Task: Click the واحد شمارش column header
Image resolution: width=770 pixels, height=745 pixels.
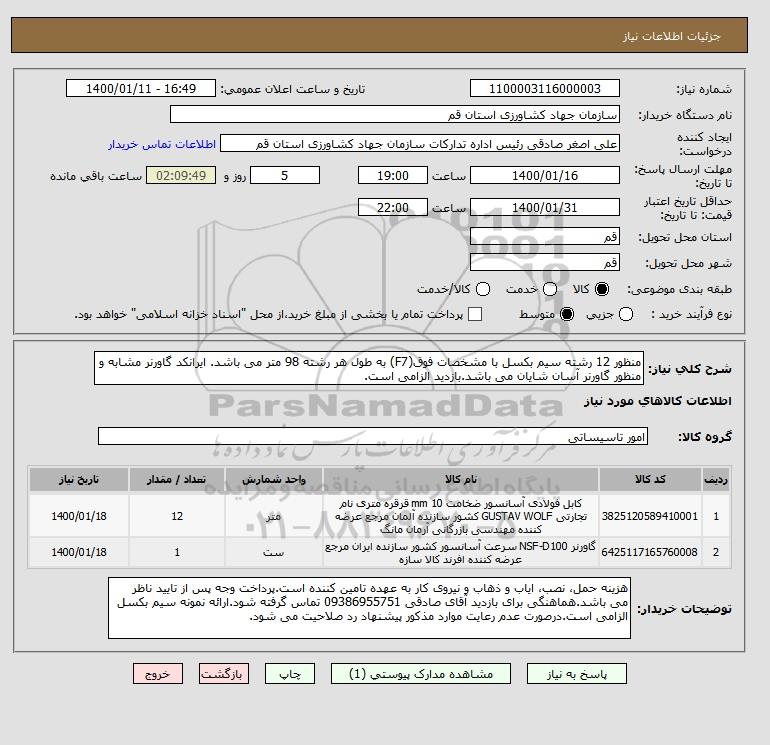Action: [x=274, y=479]
